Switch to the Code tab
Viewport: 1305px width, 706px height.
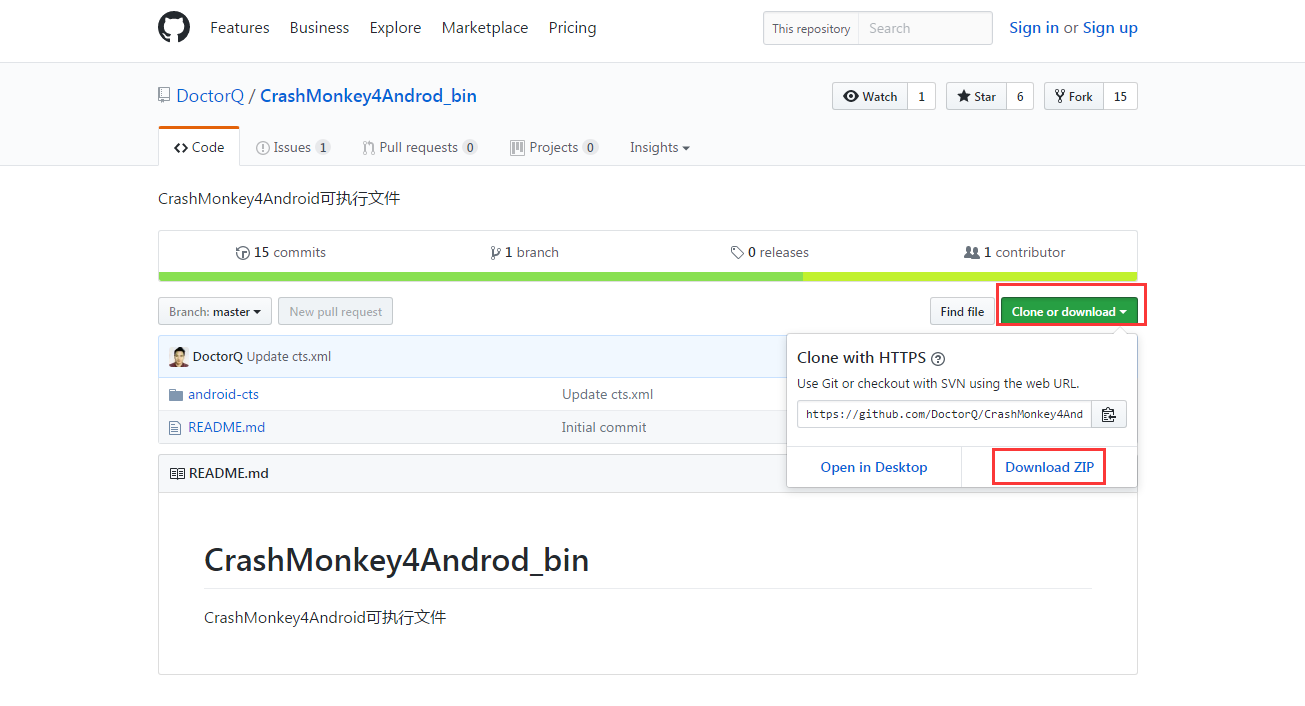[x=199, y=147]
